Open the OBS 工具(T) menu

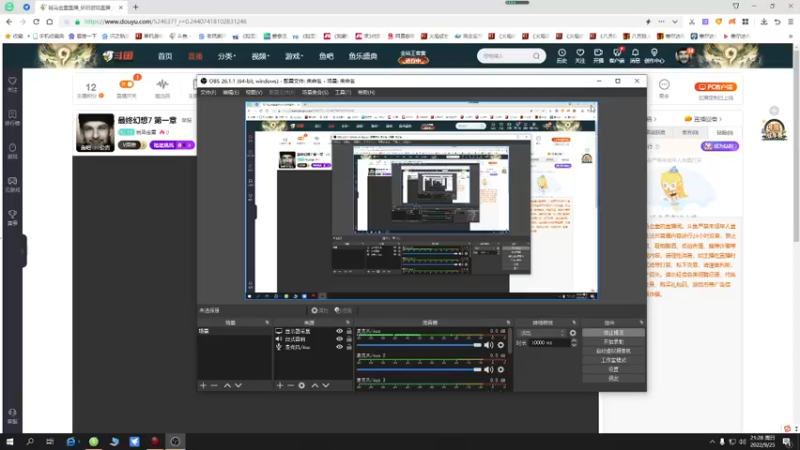click(343, 92)
